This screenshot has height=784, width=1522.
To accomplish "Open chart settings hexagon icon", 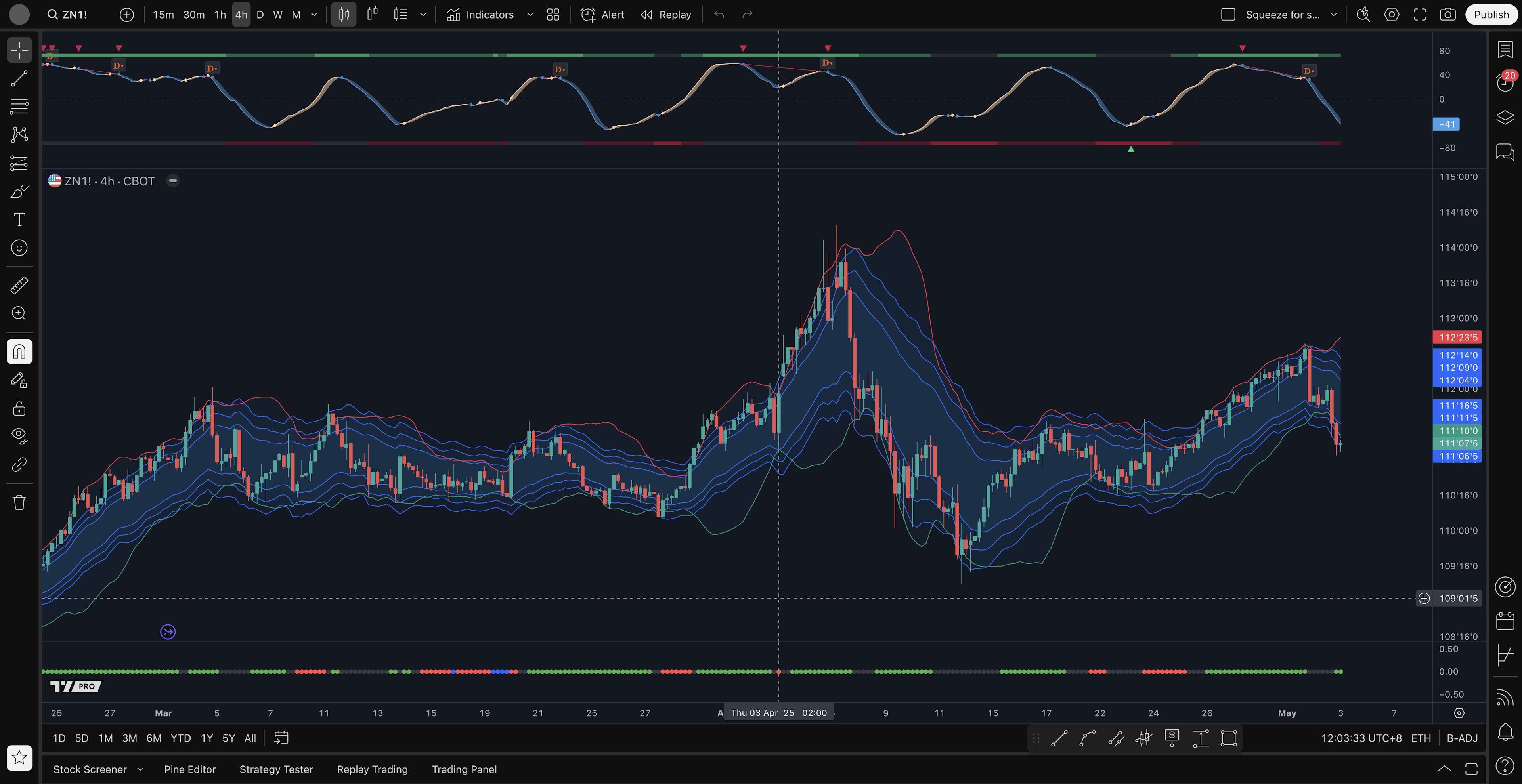I will tap(1392, 15).
